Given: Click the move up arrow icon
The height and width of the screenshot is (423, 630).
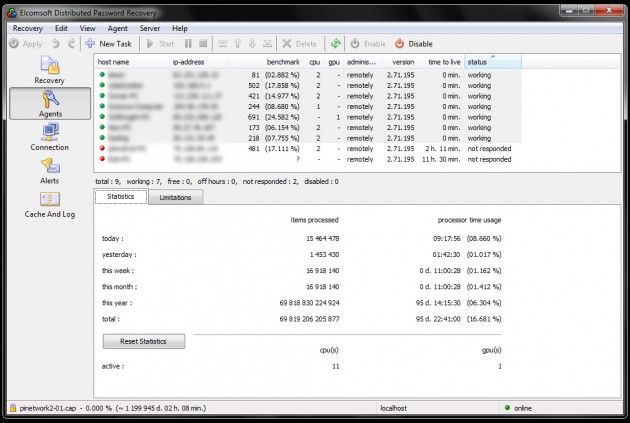Looking at the screenshot, I should [x=237, y=44].
